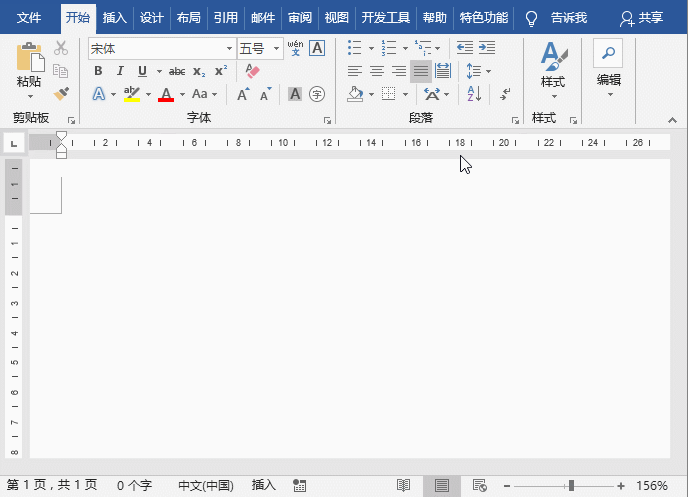Click the strikethrough abc icon
This screenshot has width=688, height=497.
pyautogui.click(x=177, y=71)
